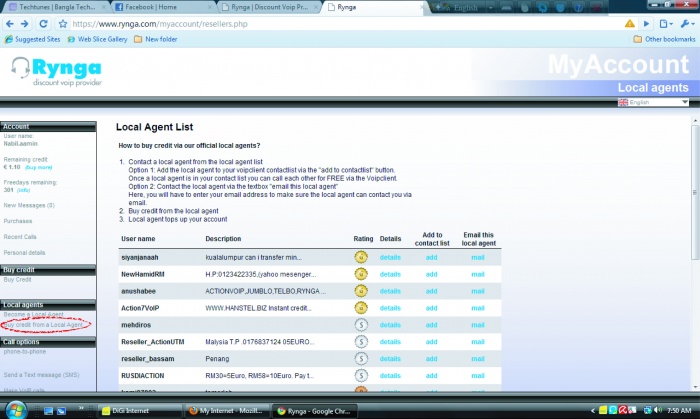Image resolution: width=700 pixels, height=419 pixels.
Task: Click the silver rating icon for RUSDIACTION
Action: click(361, 376)
